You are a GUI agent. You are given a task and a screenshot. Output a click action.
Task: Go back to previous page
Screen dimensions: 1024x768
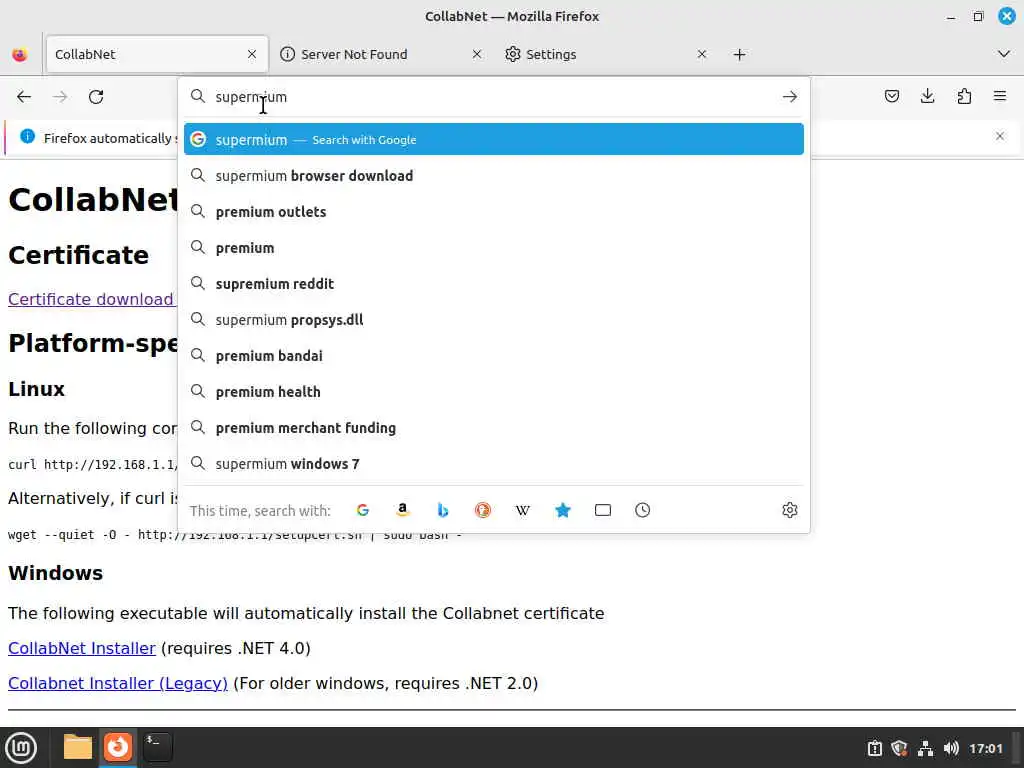[x=24, y=97]
